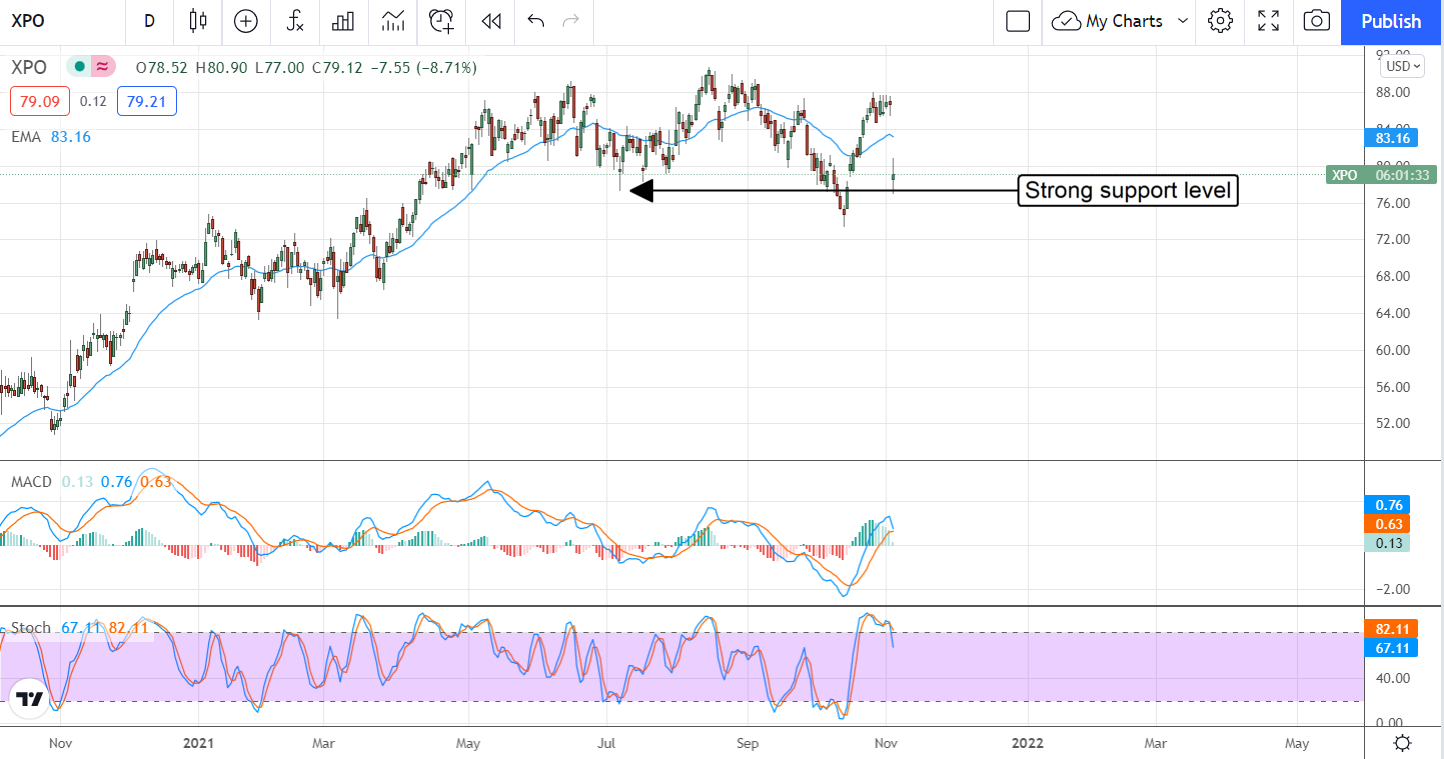Open Indicator Templates in the toolbar
Viewport: 1444px width, 759px height.
click(x=393, y=21)
